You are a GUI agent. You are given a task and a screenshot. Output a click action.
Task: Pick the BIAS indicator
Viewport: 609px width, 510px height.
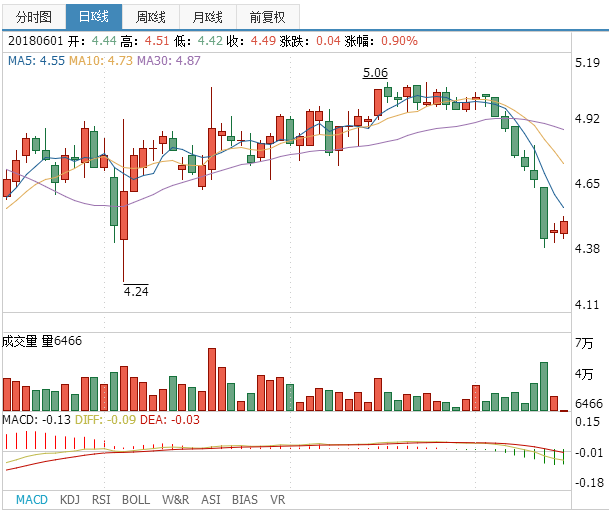245,500
